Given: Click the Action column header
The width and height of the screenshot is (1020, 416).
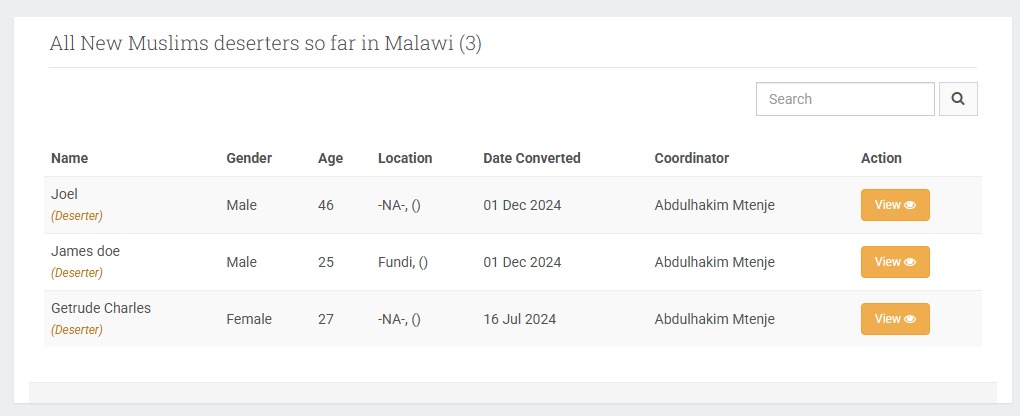Looking at the screenshot, I should pyautogui.click(x=881, y=158).
